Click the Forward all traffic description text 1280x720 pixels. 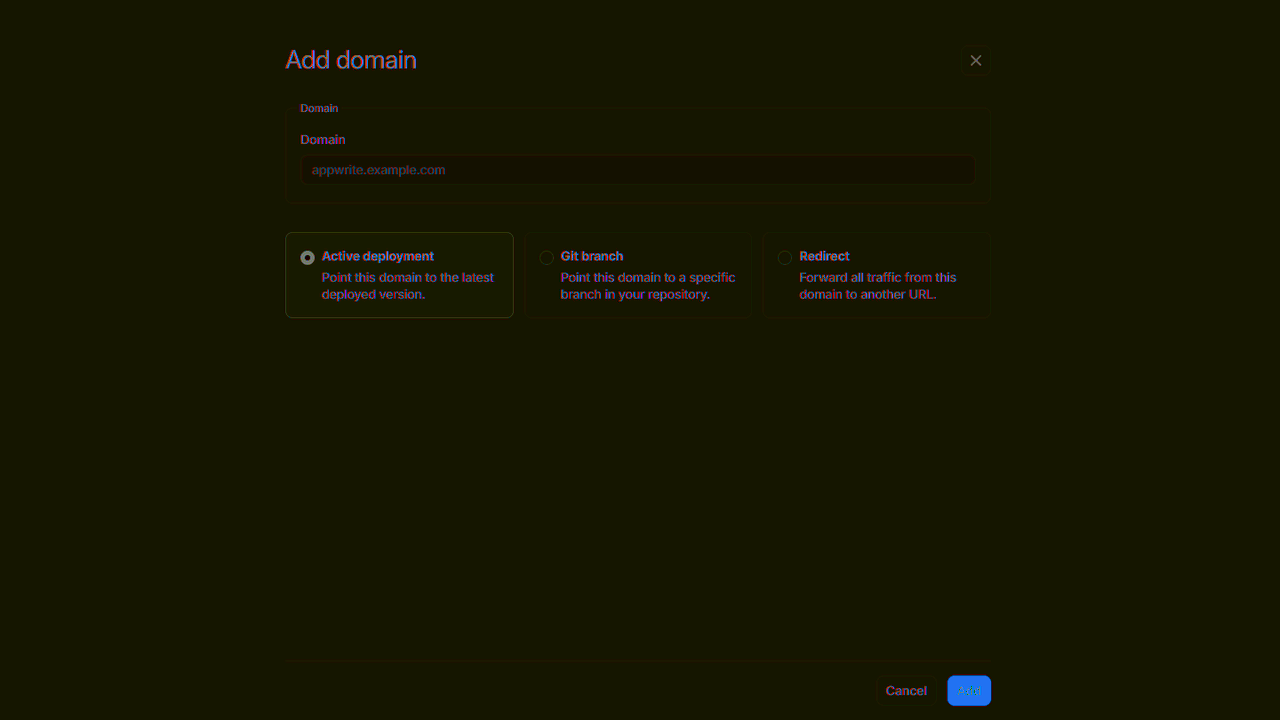[x=877, y=286]
